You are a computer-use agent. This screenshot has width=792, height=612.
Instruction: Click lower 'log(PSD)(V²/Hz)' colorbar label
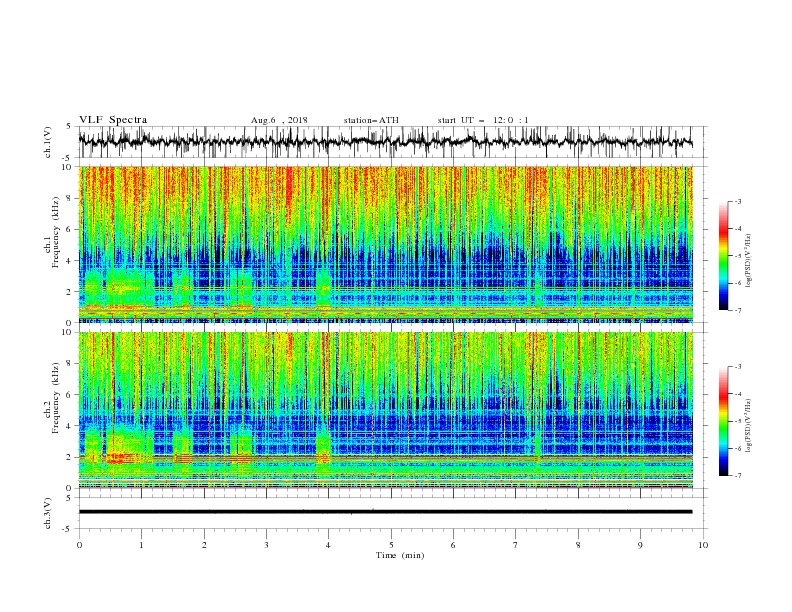[x=748, y=425]
